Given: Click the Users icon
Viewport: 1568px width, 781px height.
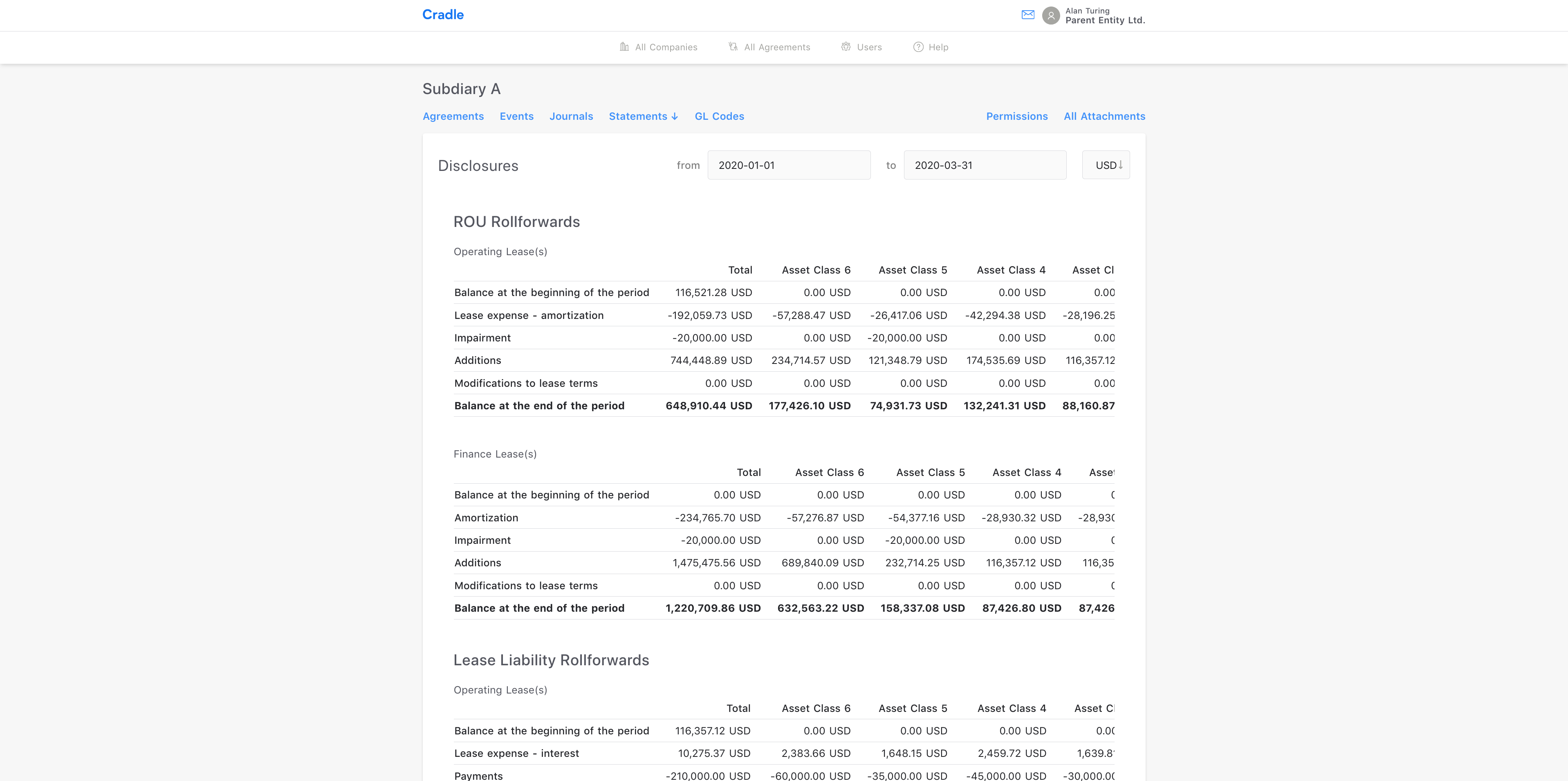Looking at the screenshot, I should [x=846, y=47].
